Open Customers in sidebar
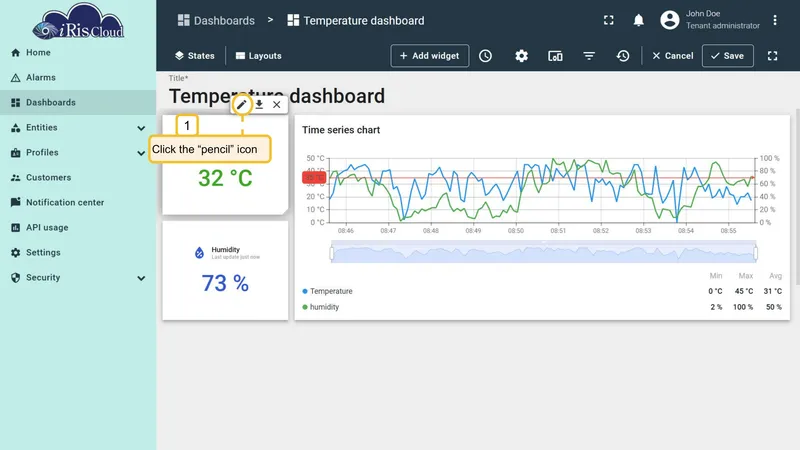This screenshot has width=800, height=450. click(x=78, y=178)
